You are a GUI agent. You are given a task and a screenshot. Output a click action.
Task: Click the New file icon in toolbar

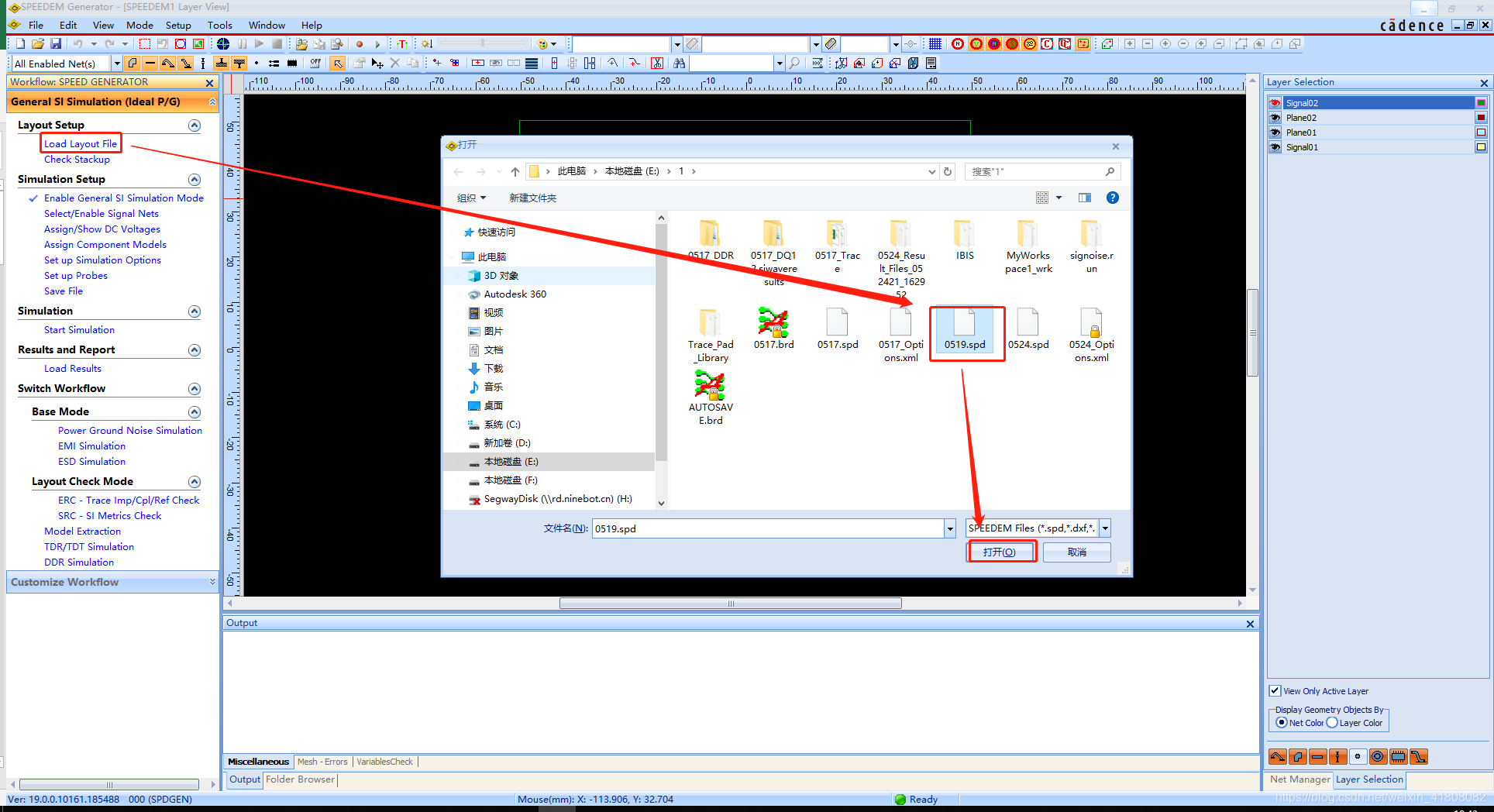pos(20,44)
